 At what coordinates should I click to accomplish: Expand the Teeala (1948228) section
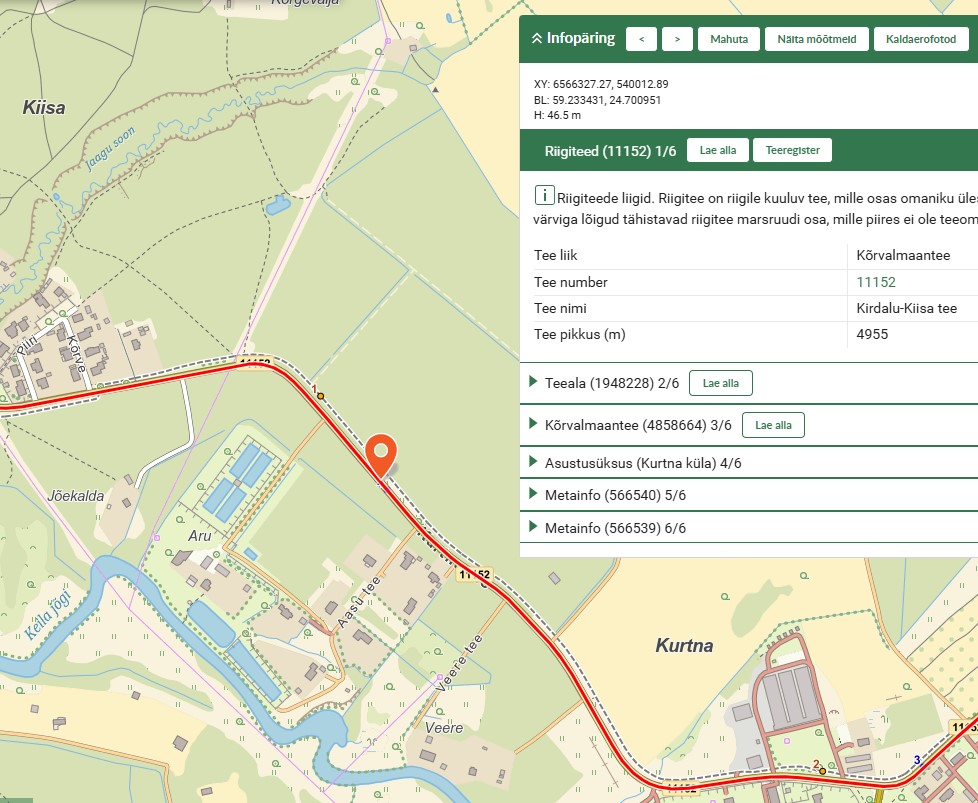535,383
